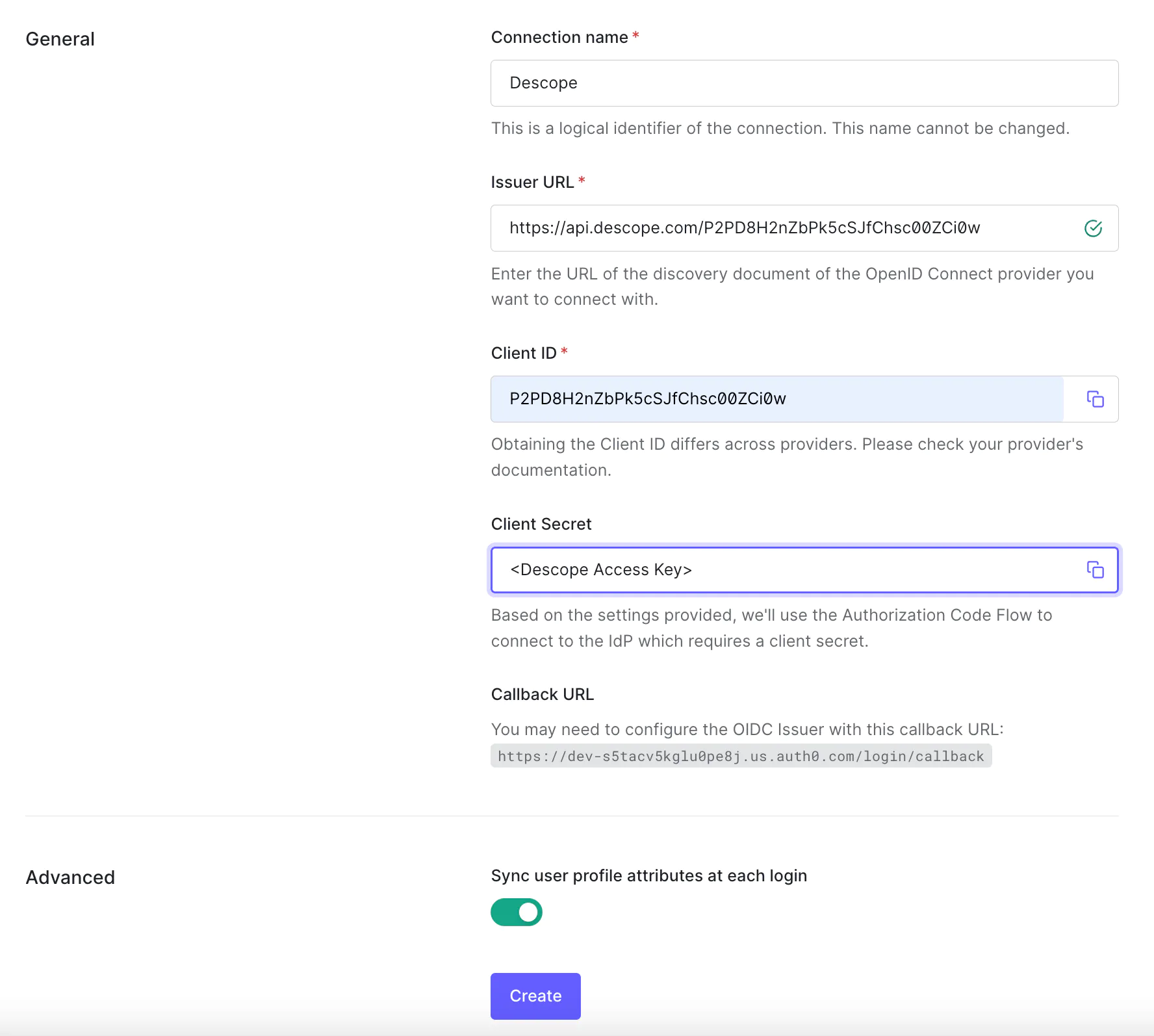The height and width of the screenshot is (1036, 1154).
Task: Click the Connection name label
Action: (560, 37)
